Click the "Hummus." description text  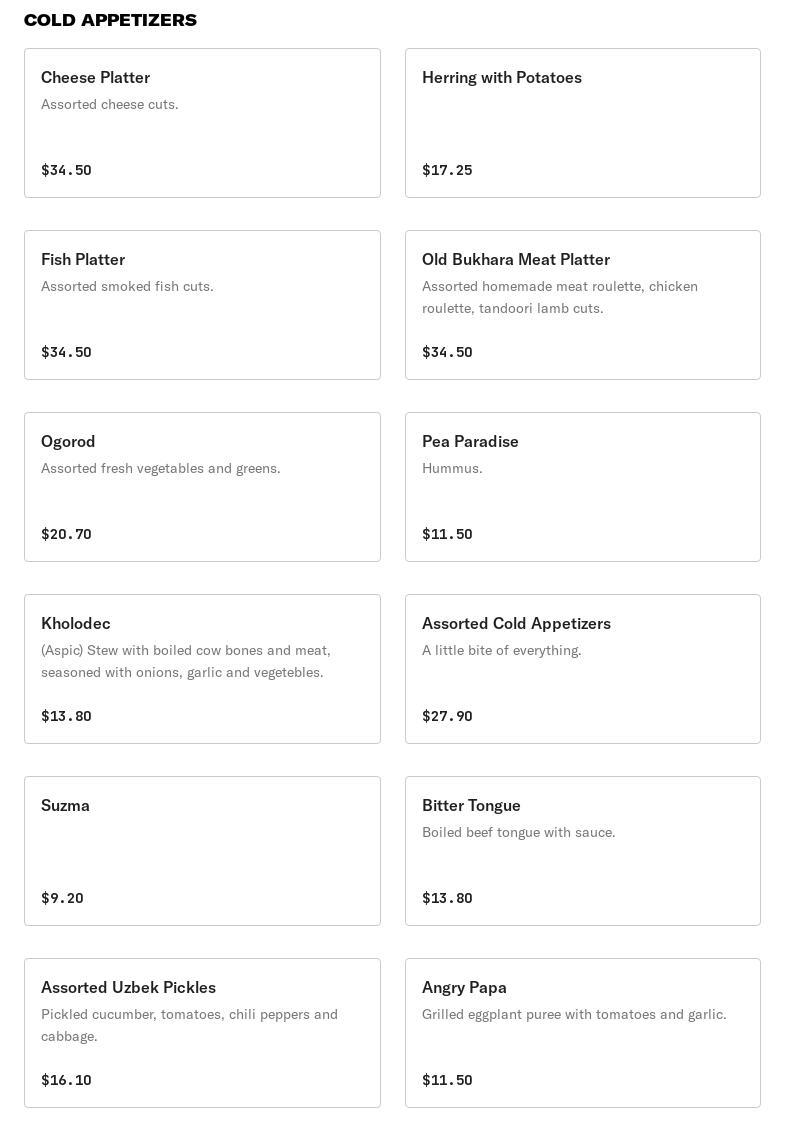point(452,468)
